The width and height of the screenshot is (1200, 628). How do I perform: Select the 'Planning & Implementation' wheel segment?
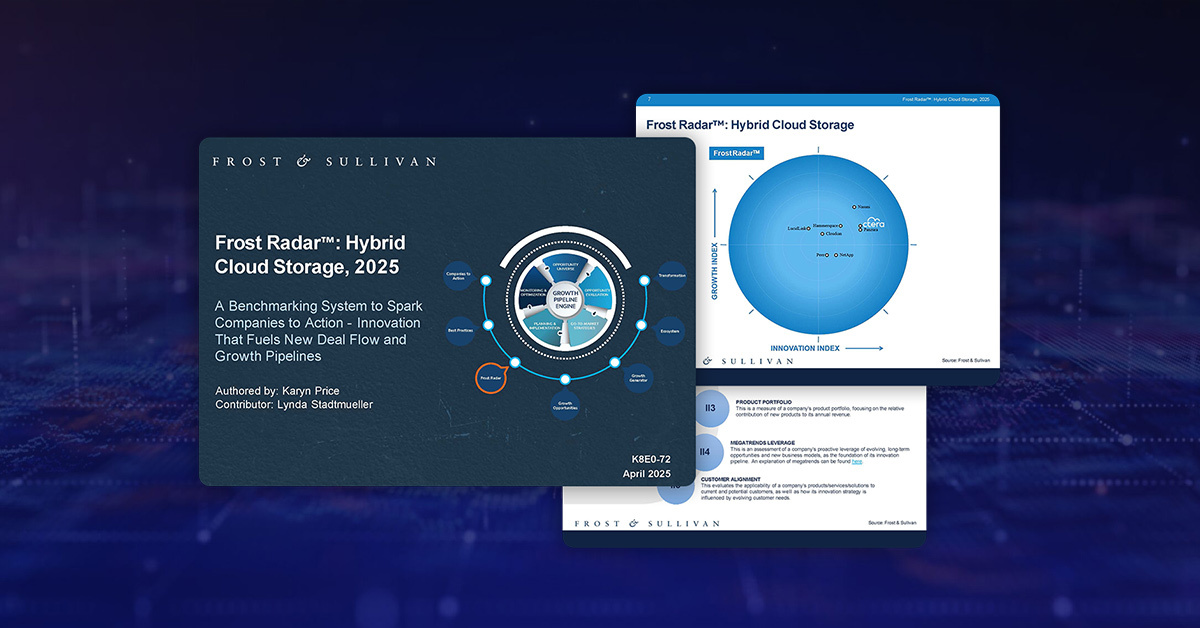(x=544, y=327)
